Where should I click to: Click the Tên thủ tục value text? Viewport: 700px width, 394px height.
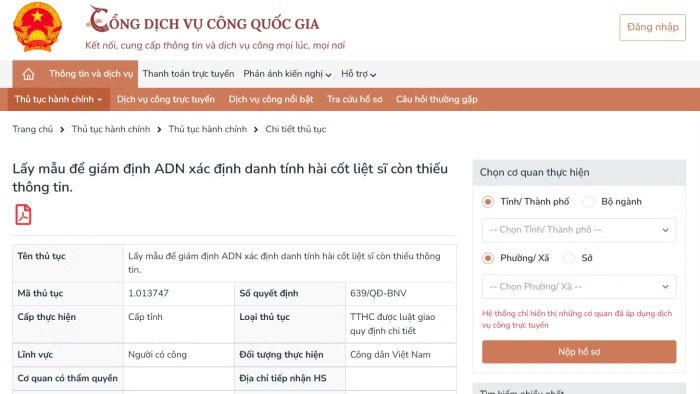click(284, 263)
